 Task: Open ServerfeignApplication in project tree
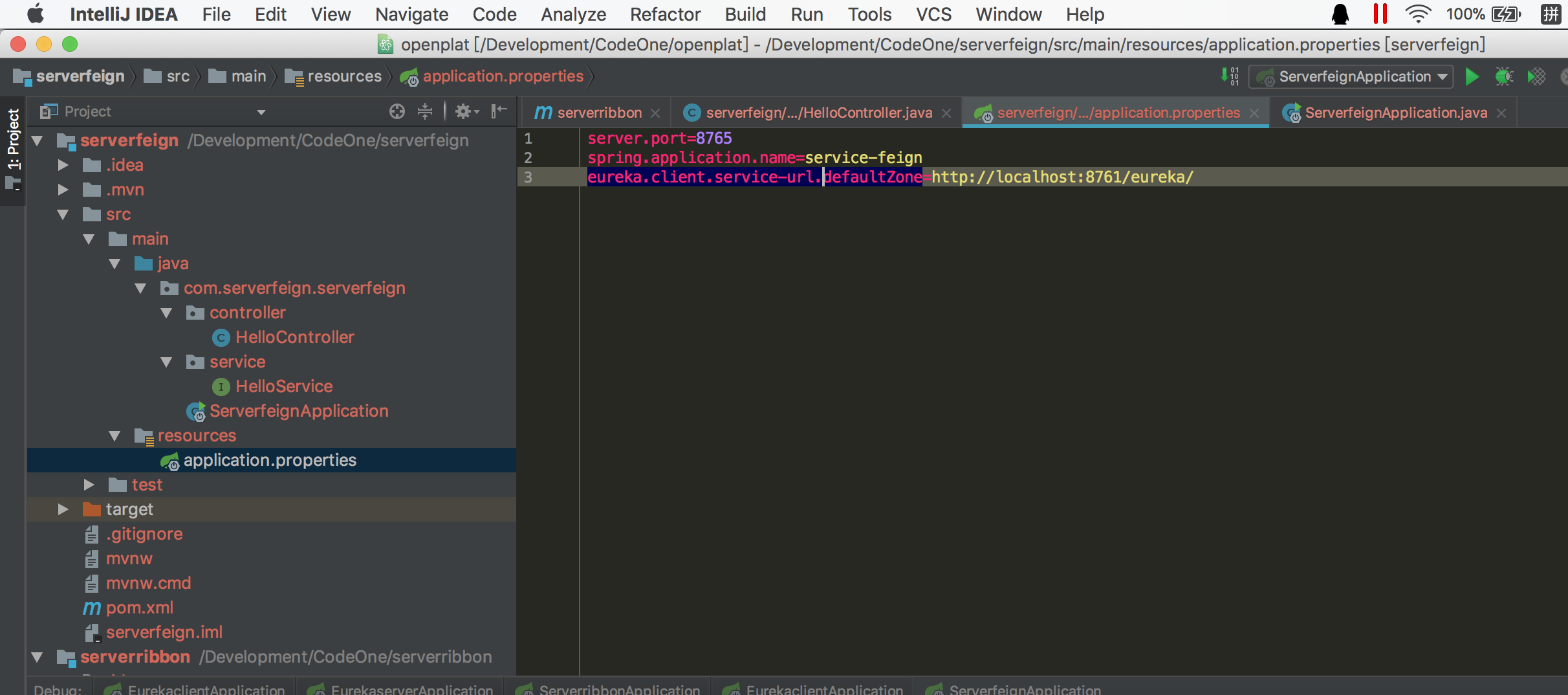point(298,411)
